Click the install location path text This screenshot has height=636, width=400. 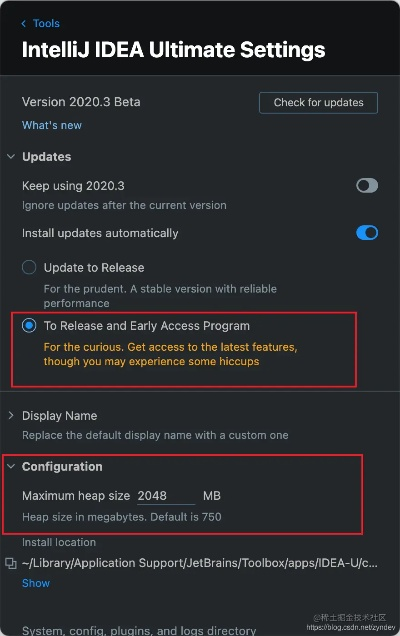click(x=200, y=563)
